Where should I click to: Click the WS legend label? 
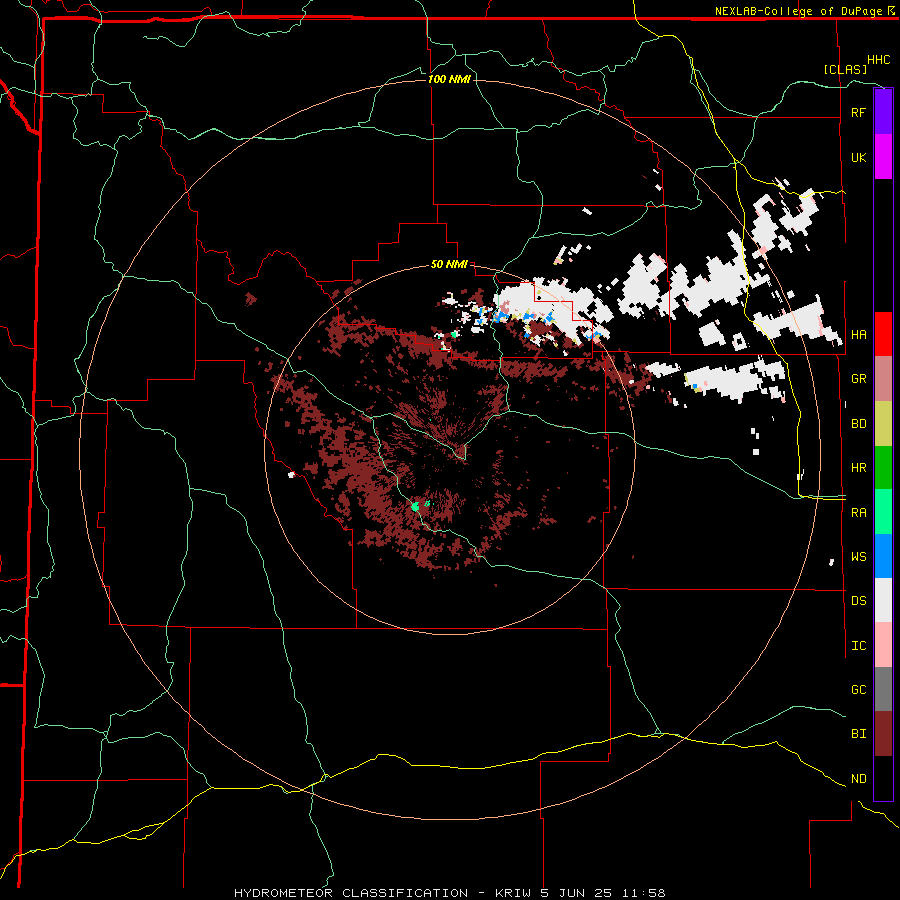(x=858, y=557)
